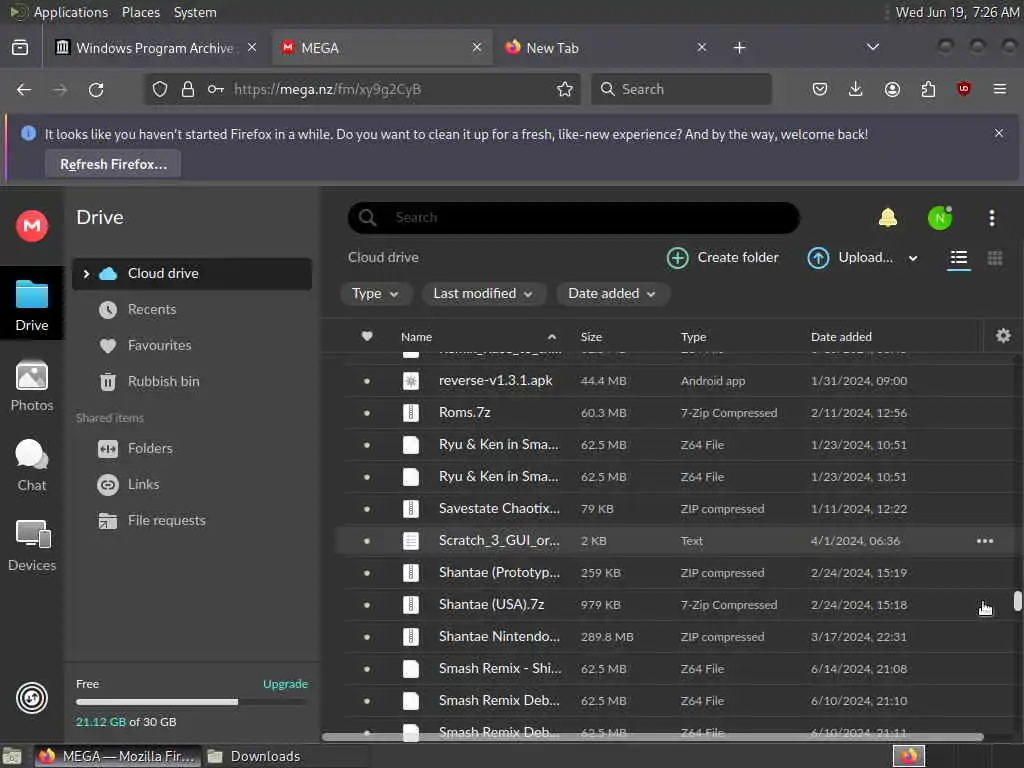Screen dimensions: 1024x768
Task: Open MEGA notifications bell
Action: tap(888, 217)
